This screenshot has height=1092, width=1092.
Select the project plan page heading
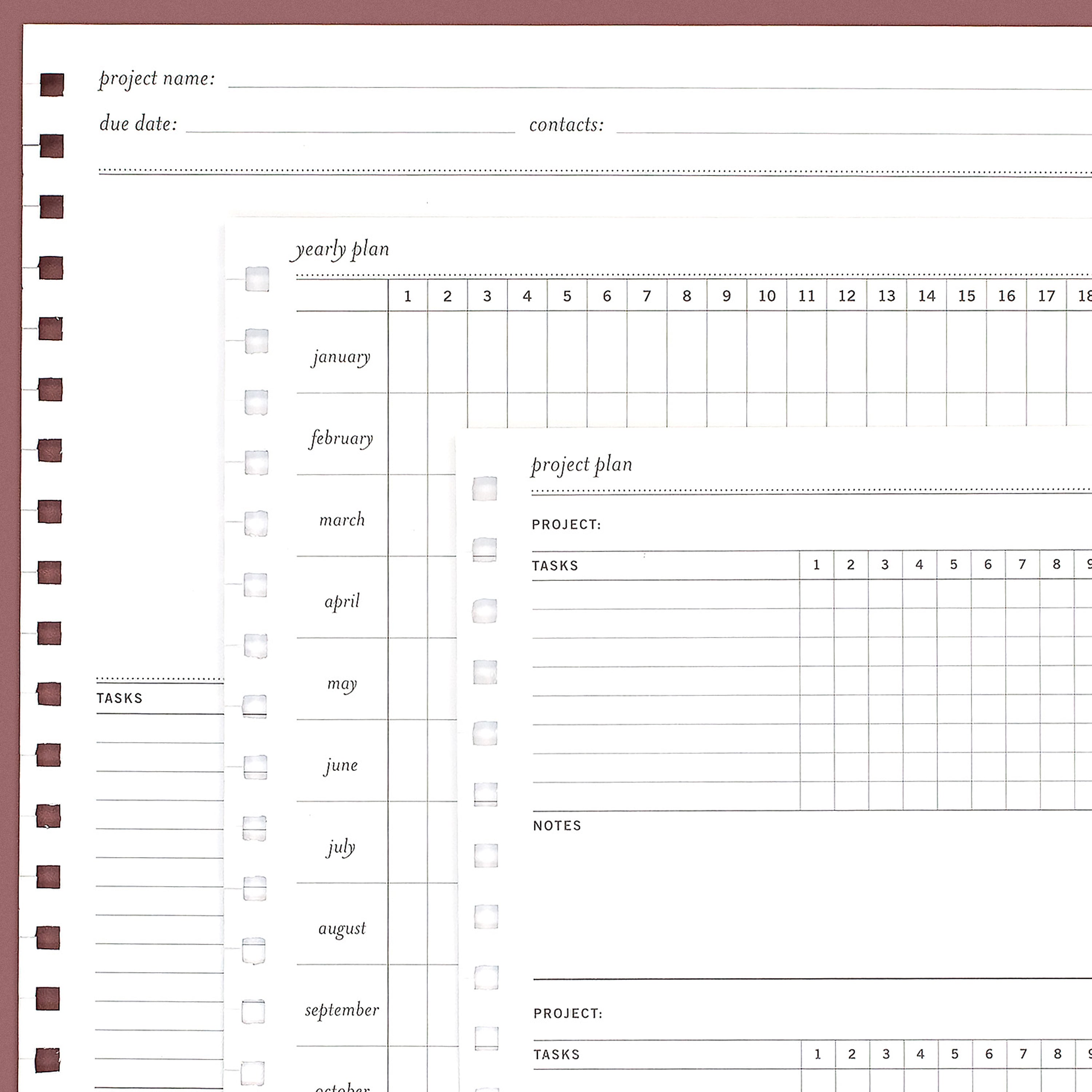coord(582,464)
